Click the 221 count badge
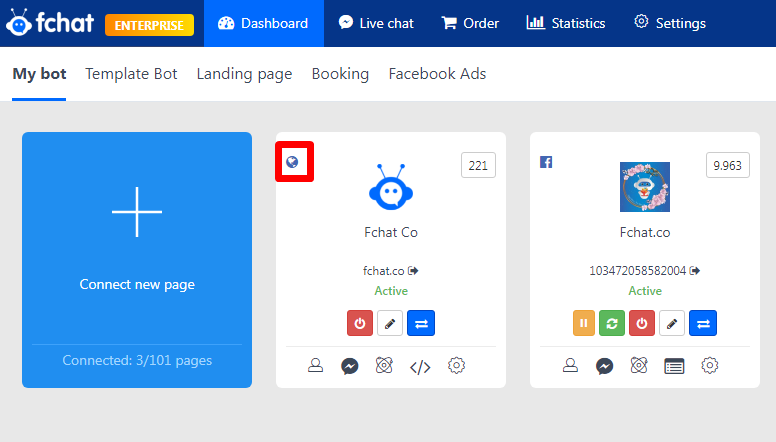 (x=478, y=165)
